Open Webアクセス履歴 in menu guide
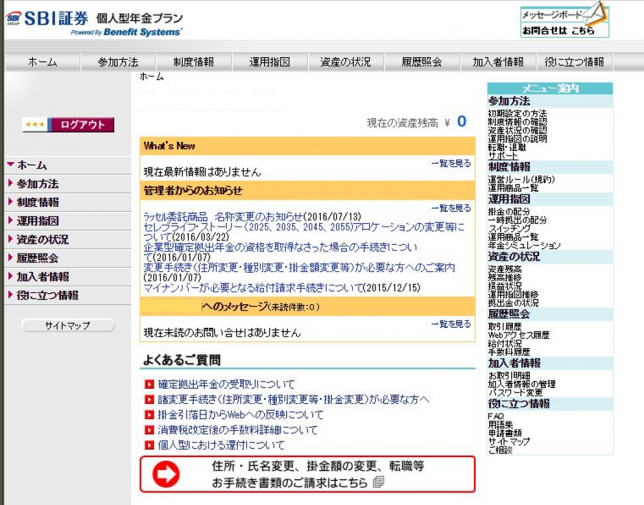644x505 pixels. (518, 335)
